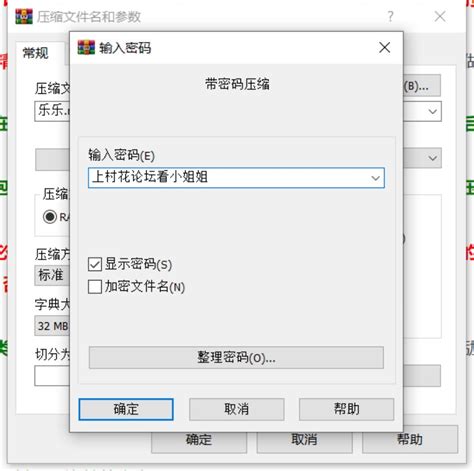Open 整理密码 organizer button

(x=236, y=358)
